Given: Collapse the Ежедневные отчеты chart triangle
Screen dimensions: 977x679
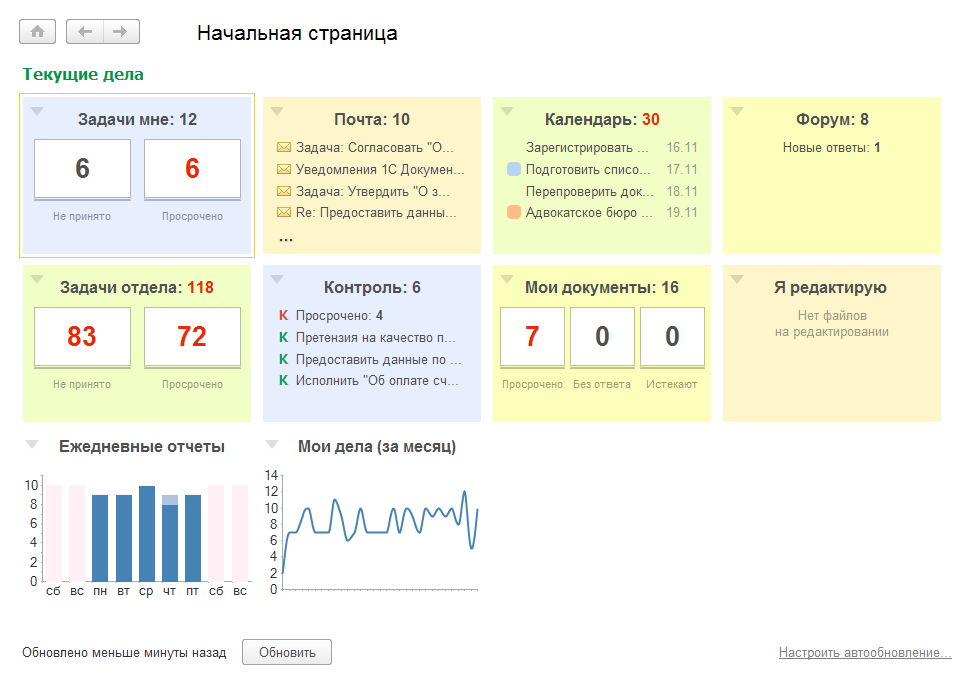Looking at the screenshot, I should pos(32,444).
